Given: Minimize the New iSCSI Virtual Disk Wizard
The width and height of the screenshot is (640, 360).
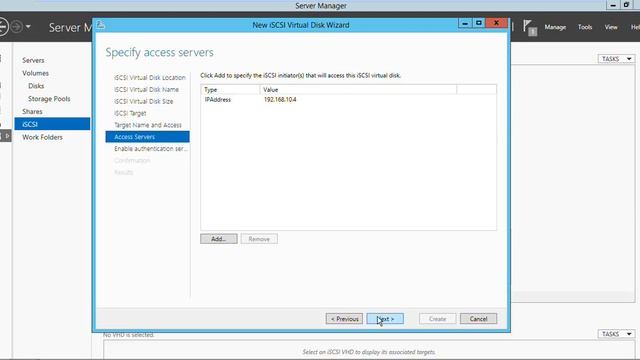Looking at the screenshot, I should pos(464,23).
